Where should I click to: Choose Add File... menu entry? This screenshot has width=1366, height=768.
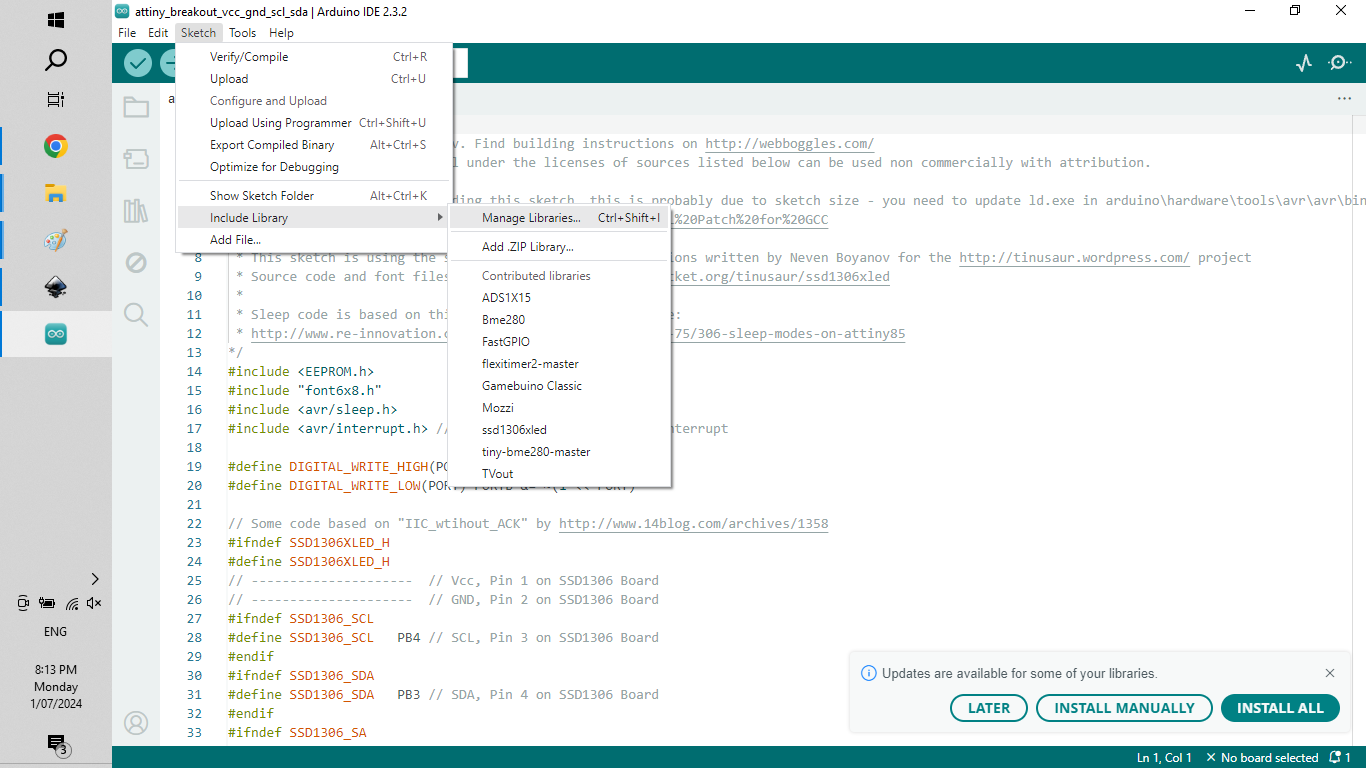tap(314, 240)
